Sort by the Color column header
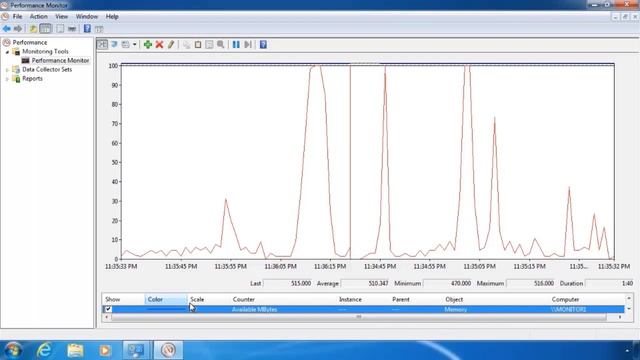640x360 pixels. pos(166,299)
